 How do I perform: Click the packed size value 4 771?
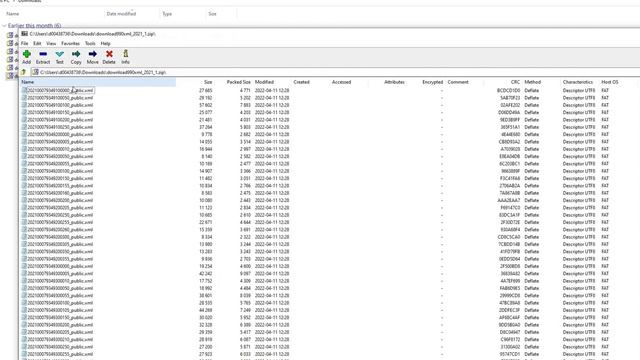(245, 90)
